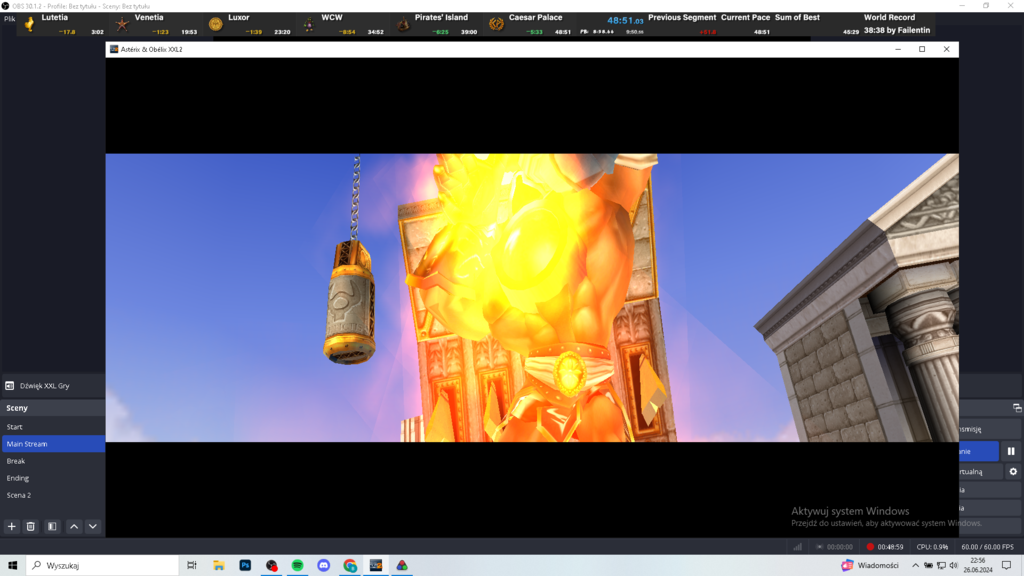Open Discord from the taskbar
This screenshot has width=1024, height=576.
click(x=323, y=566)
